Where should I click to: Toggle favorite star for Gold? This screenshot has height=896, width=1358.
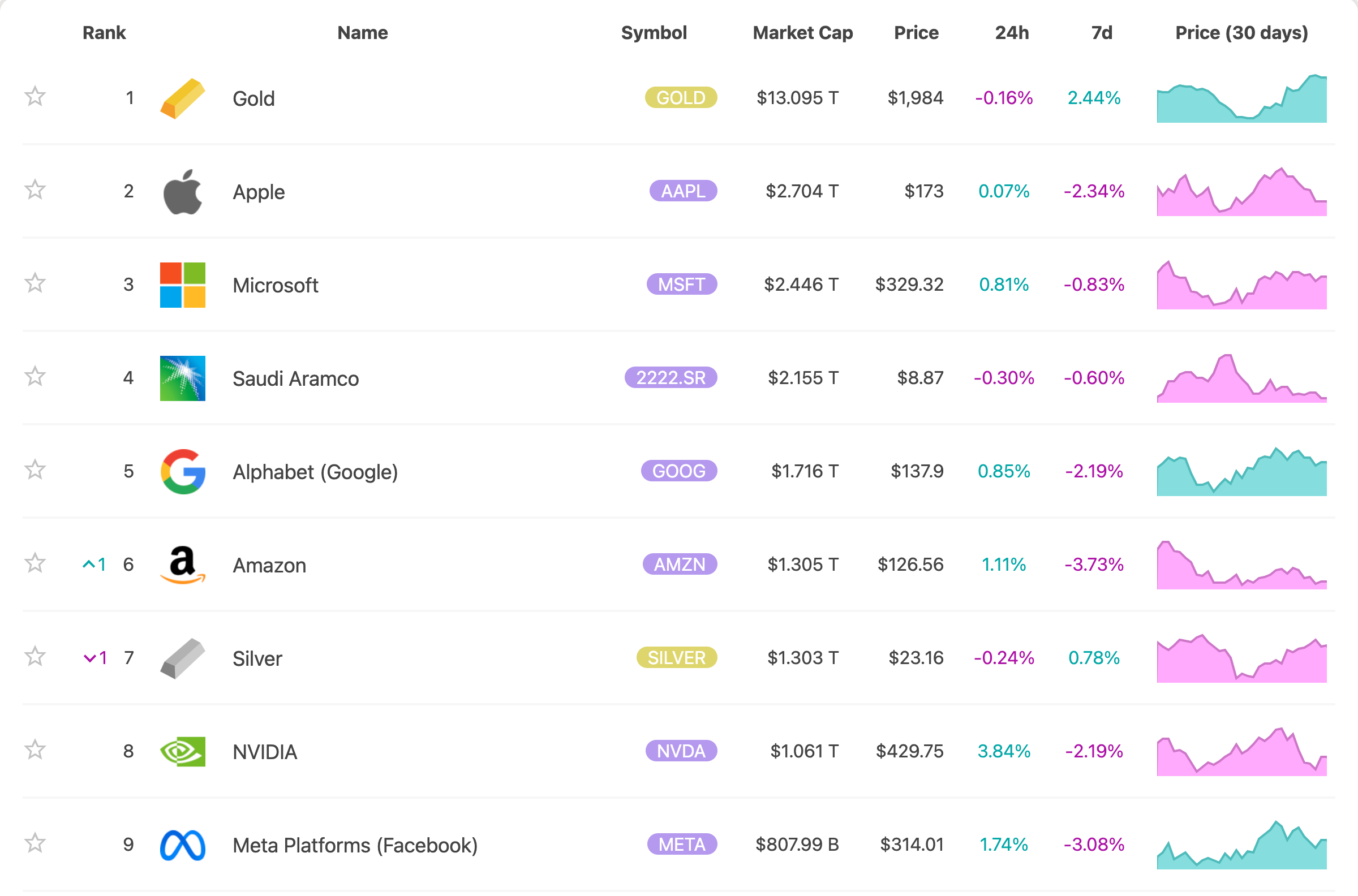pos(35,97)
